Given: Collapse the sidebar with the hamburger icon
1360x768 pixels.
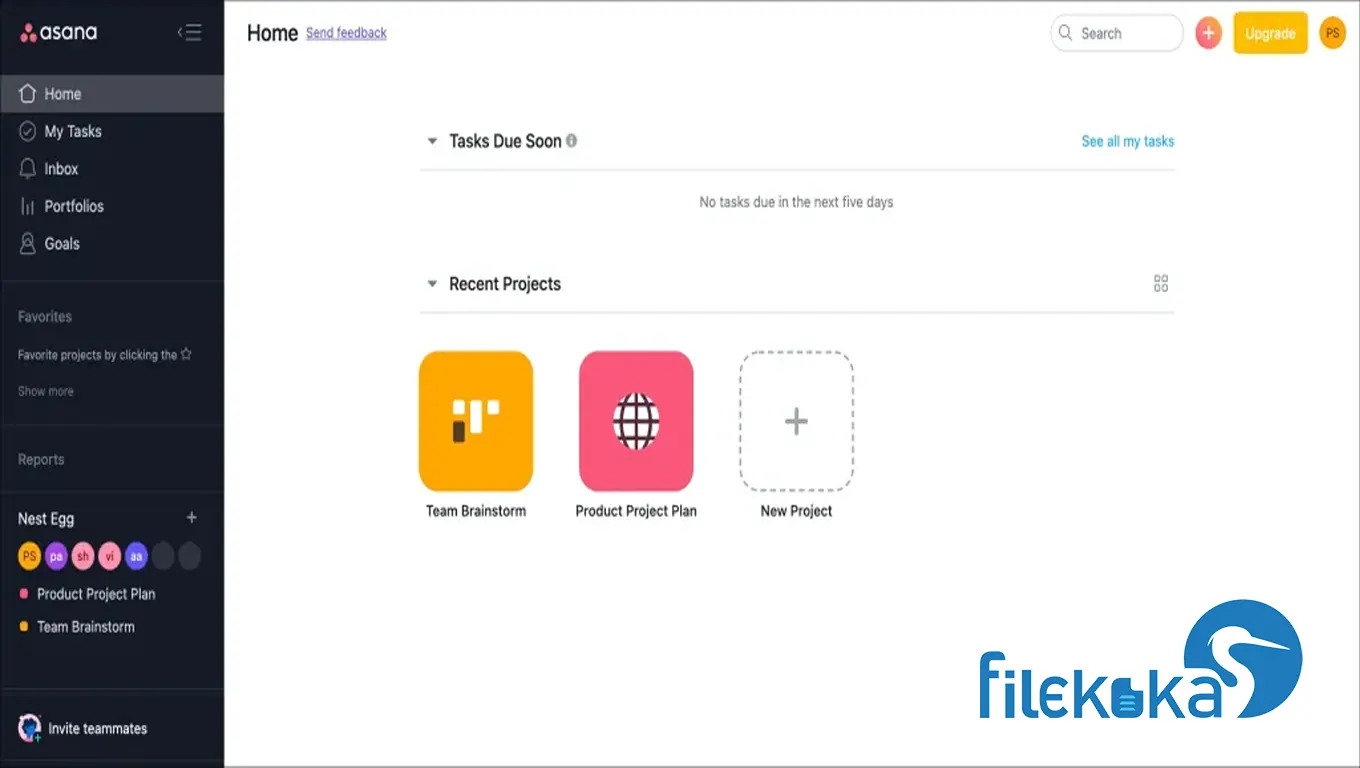Looking at the screenshot, I should coord(189,32).
